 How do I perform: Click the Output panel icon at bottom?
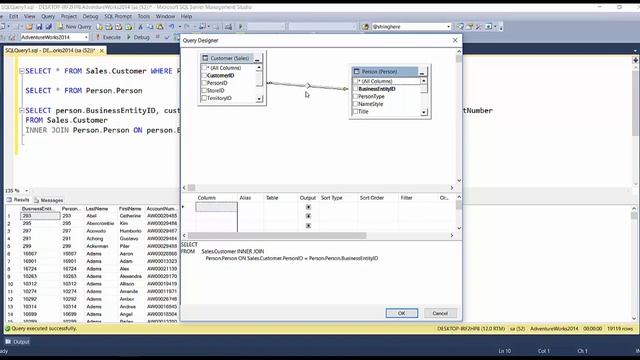[x=8, y=342]
